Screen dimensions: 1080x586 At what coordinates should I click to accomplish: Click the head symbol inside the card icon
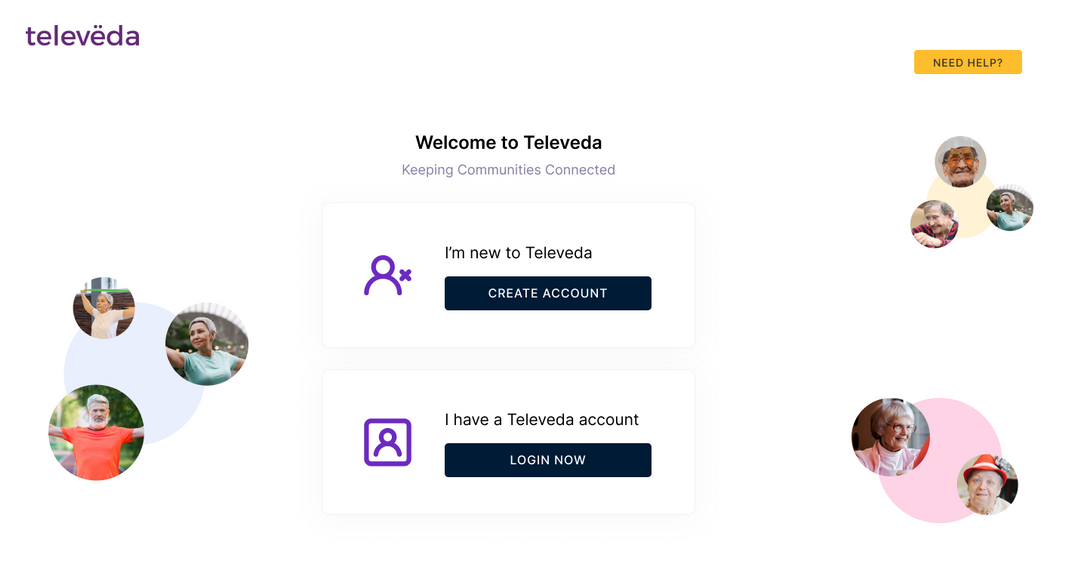click(387, 436)
